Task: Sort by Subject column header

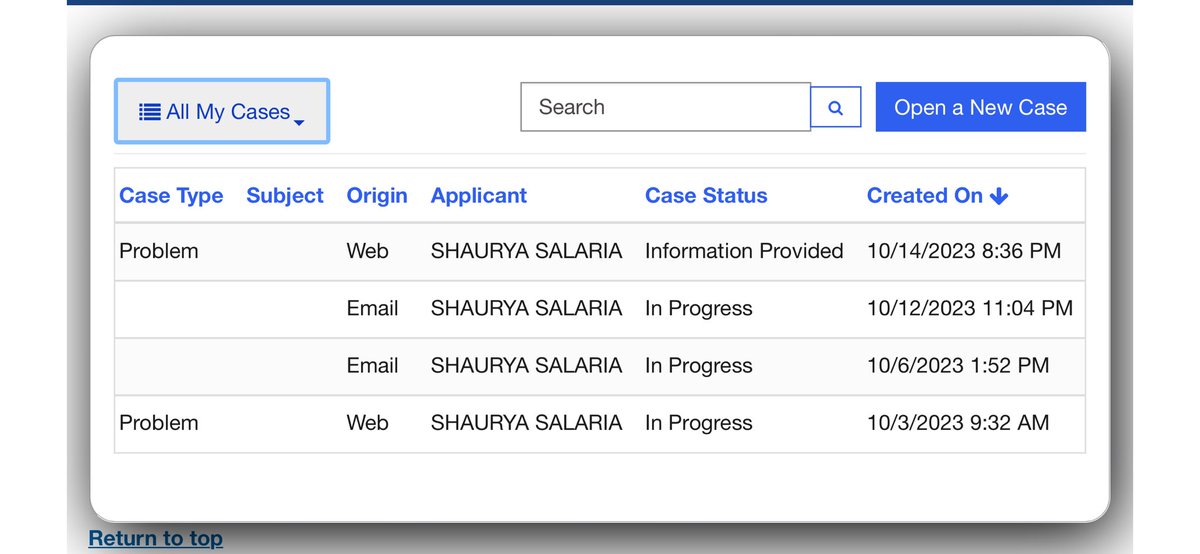Action: [285, 196]
